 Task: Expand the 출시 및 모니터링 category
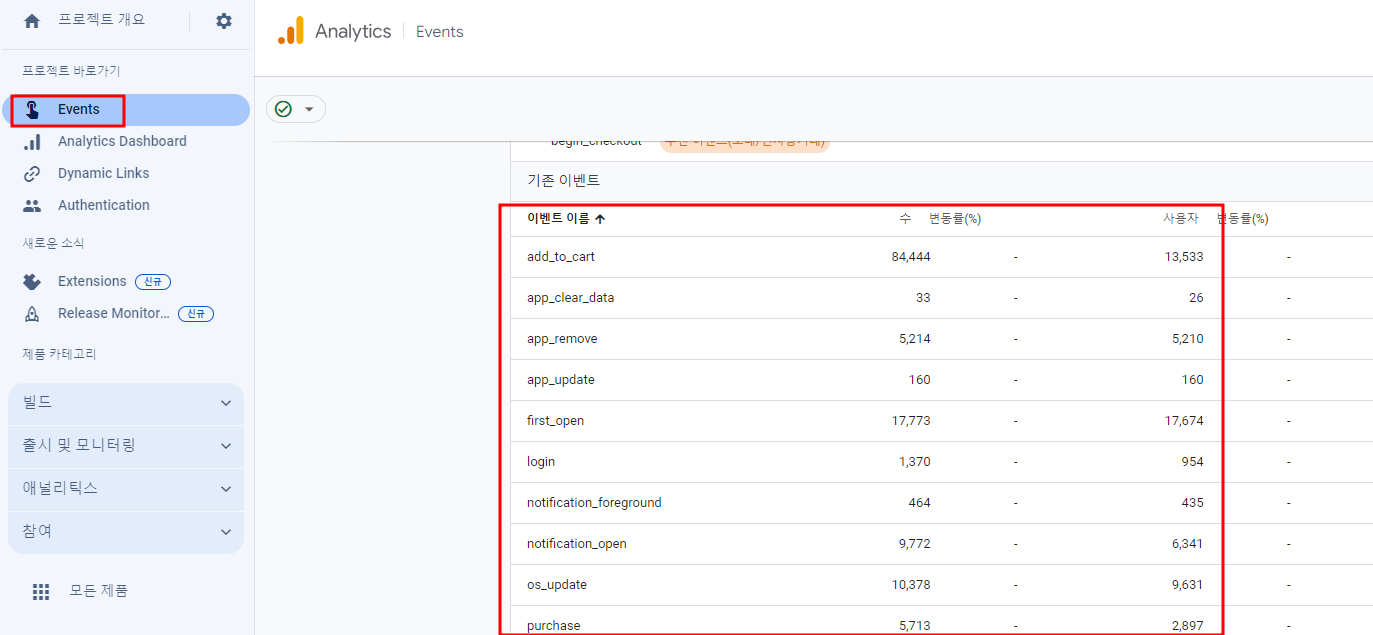point(126,446)
